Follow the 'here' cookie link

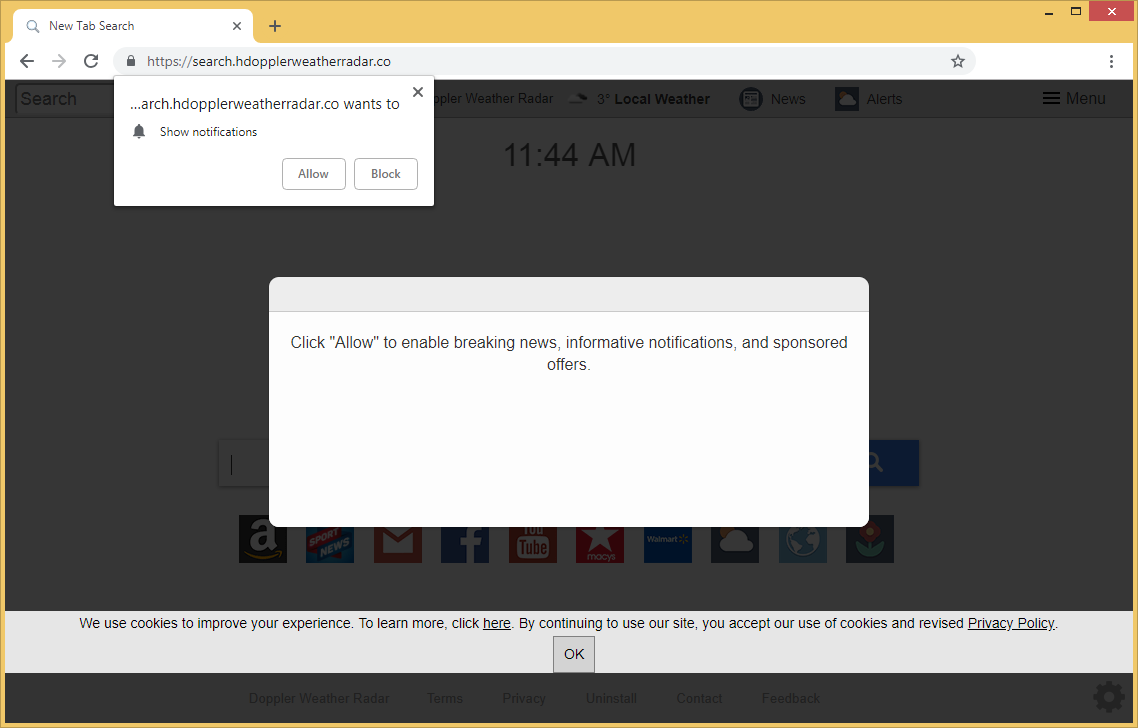[496, 623]
